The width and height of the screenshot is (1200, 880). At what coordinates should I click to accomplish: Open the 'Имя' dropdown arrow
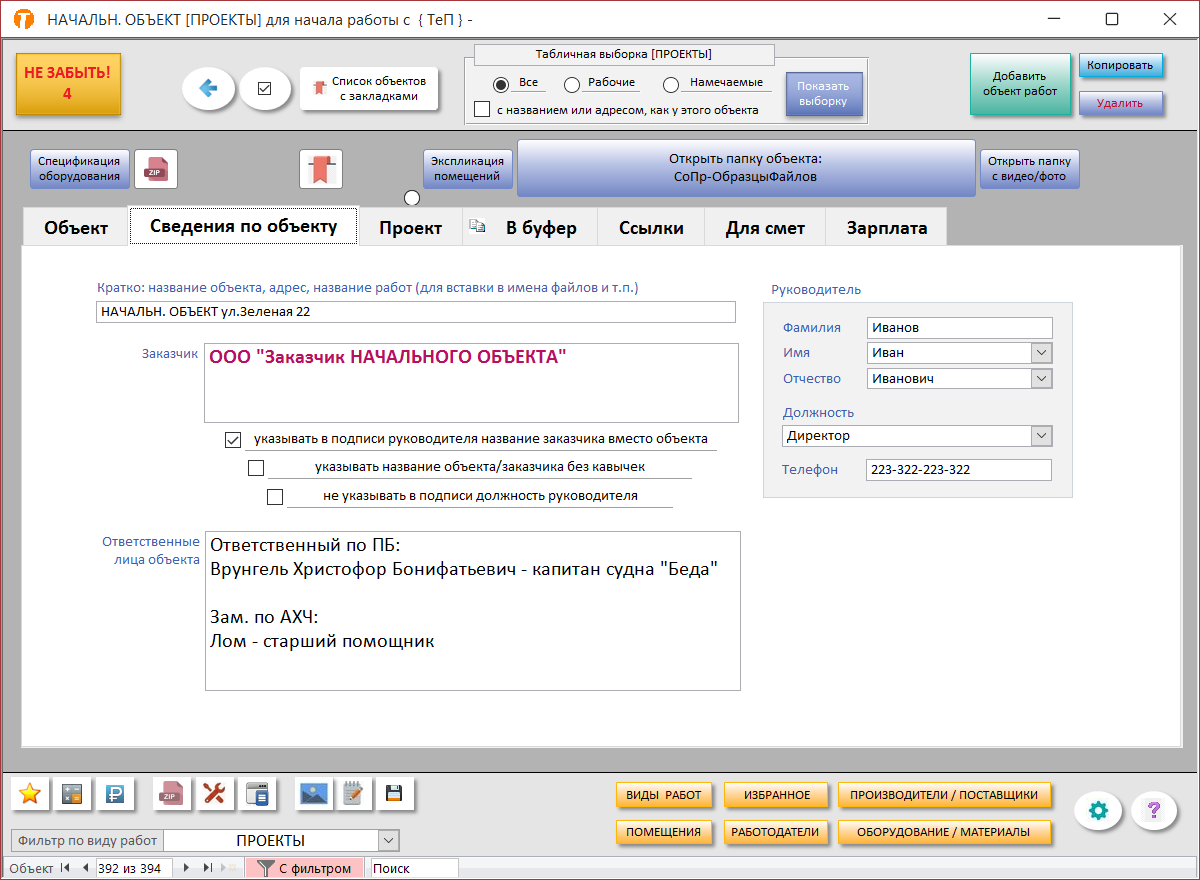(x=1041, y=353)
